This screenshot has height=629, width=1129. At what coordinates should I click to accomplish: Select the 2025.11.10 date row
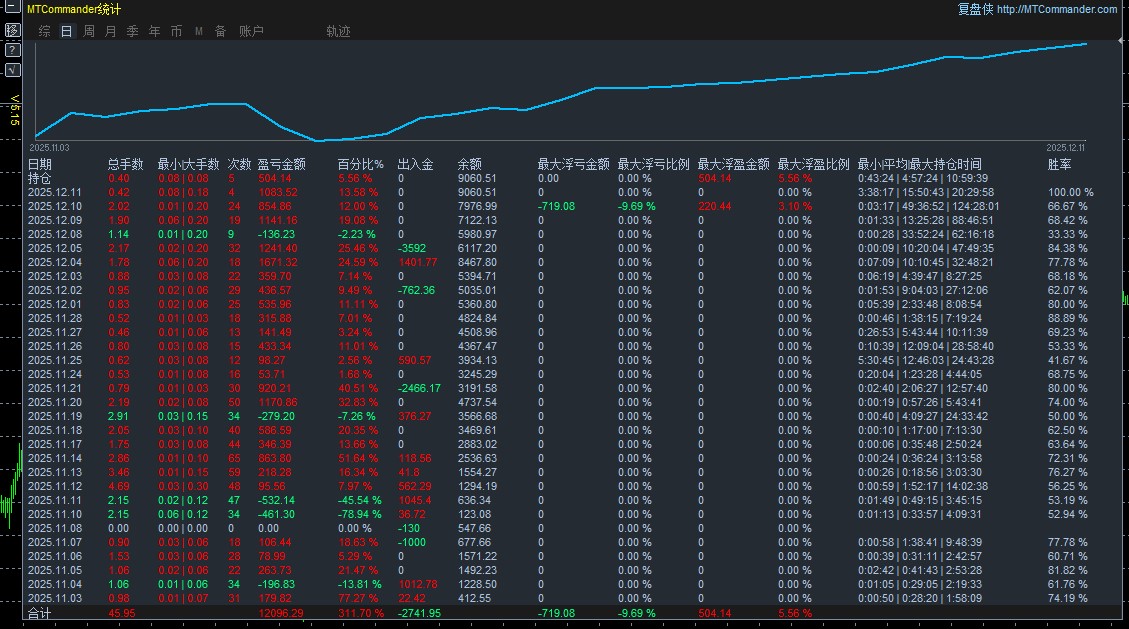(55, 514)
